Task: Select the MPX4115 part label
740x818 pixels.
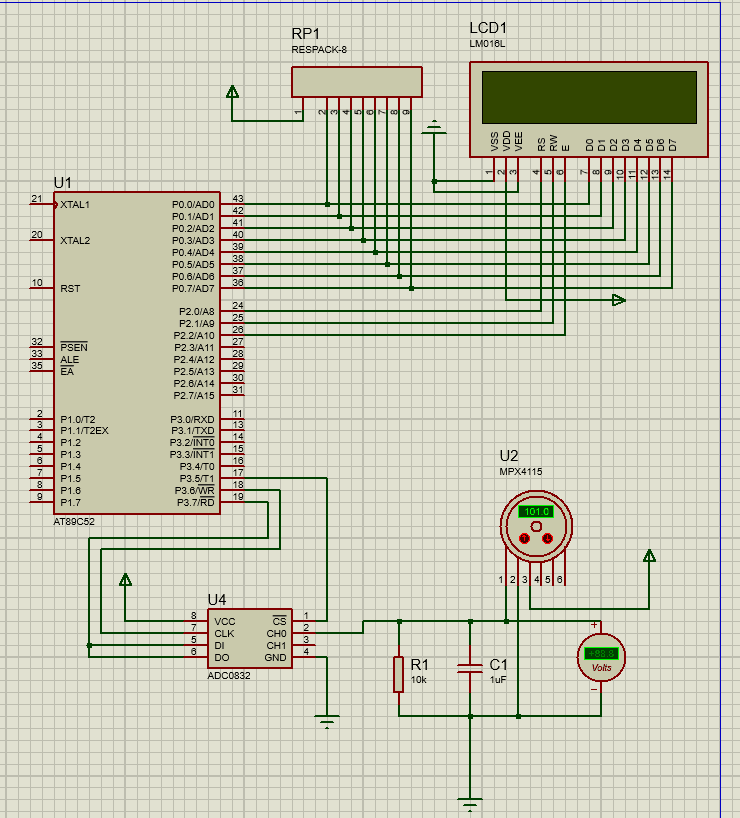Action: coord(521,472)
